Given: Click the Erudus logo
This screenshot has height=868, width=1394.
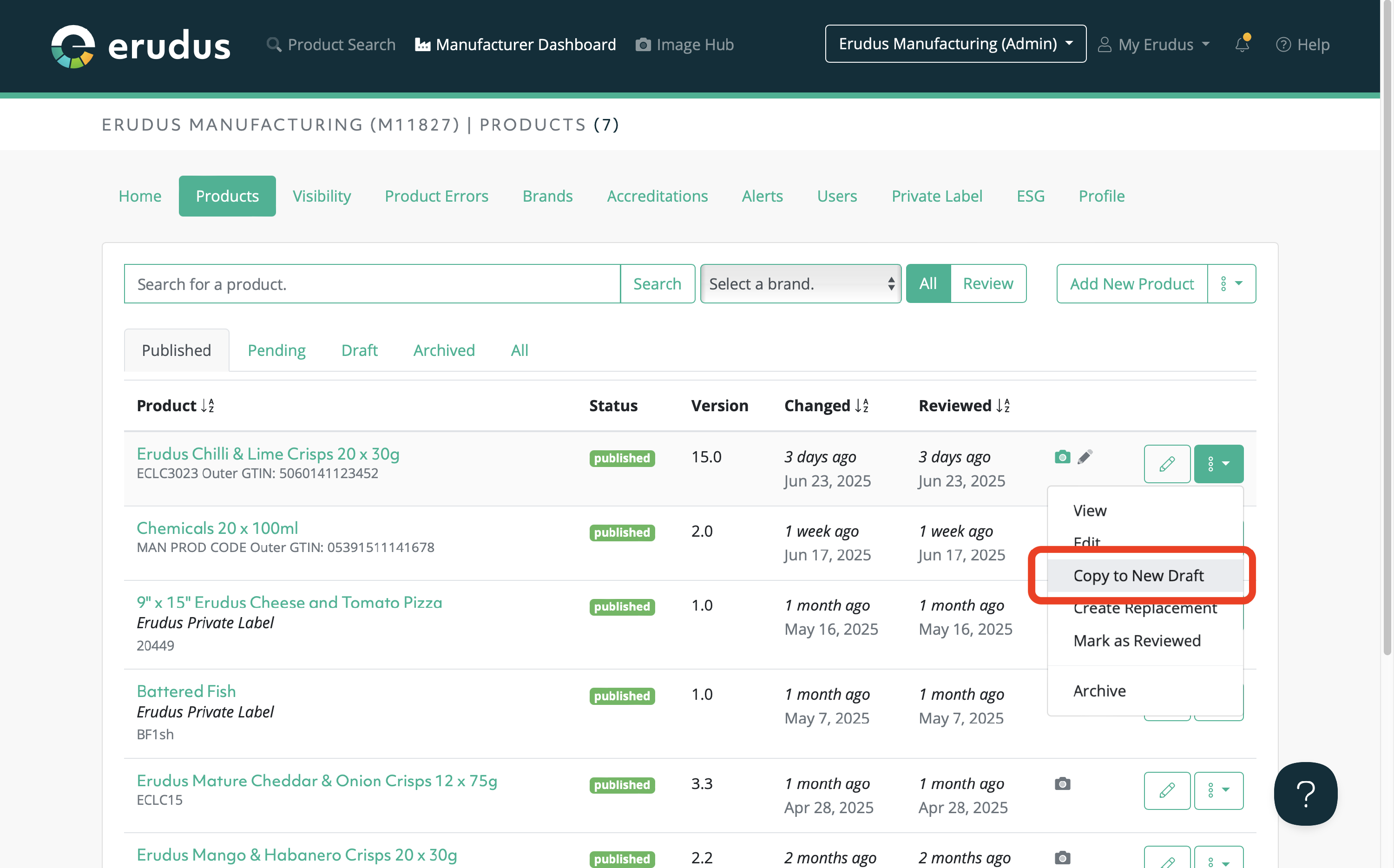Looking at the screenshot, I should (x=141, y=46).
